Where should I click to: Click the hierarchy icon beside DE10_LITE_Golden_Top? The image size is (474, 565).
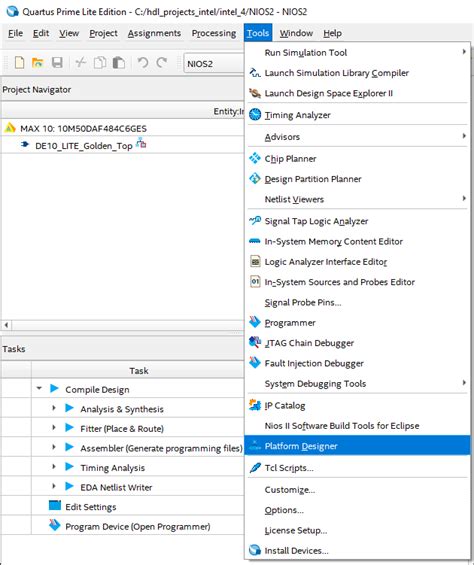coord(141,143)
